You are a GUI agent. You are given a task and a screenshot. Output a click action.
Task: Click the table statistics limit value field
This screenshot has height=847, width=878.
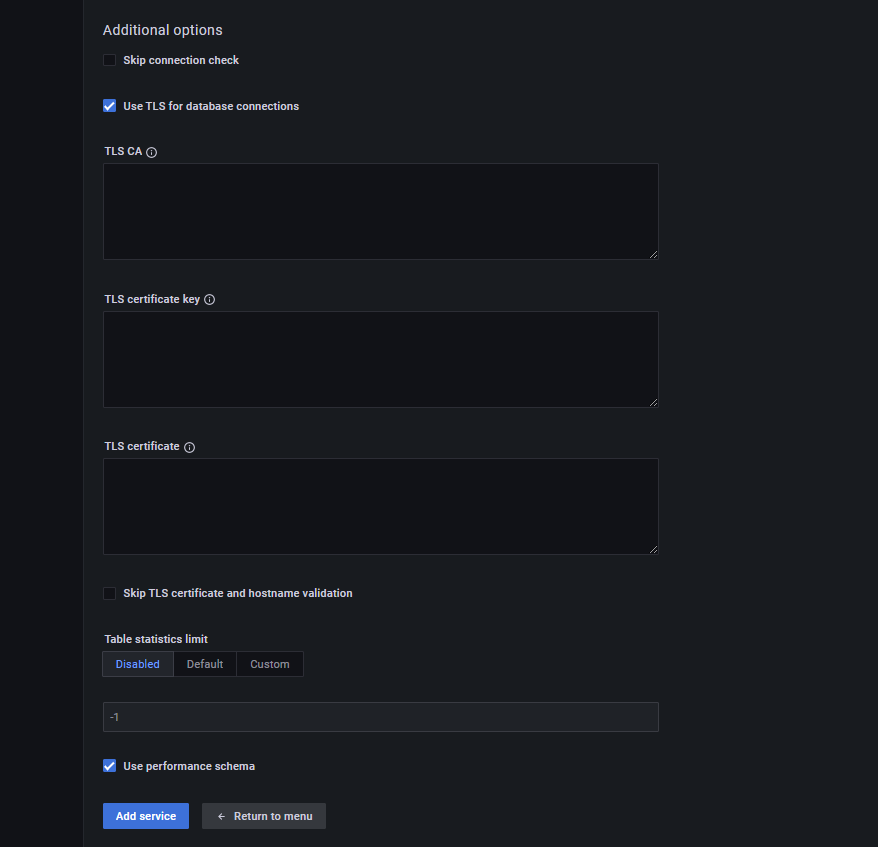(x=381, y=717)
